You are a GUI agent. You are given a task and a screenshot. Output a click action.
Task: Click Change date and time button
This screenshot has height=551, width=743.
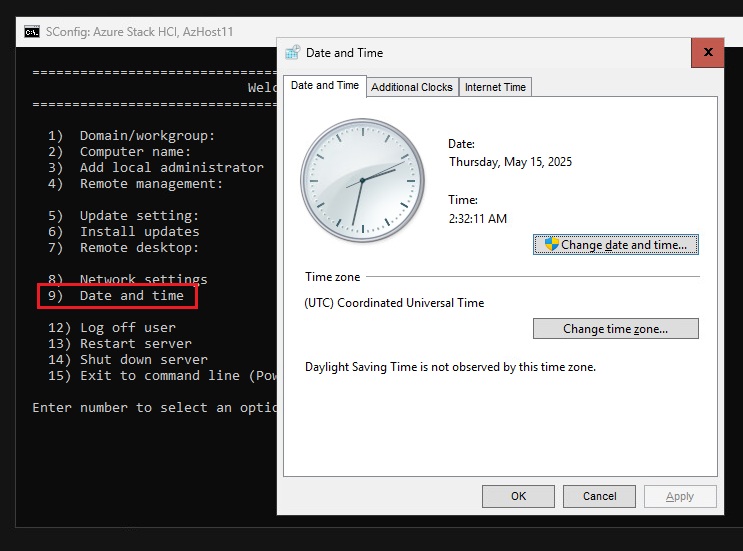[616, 244]
